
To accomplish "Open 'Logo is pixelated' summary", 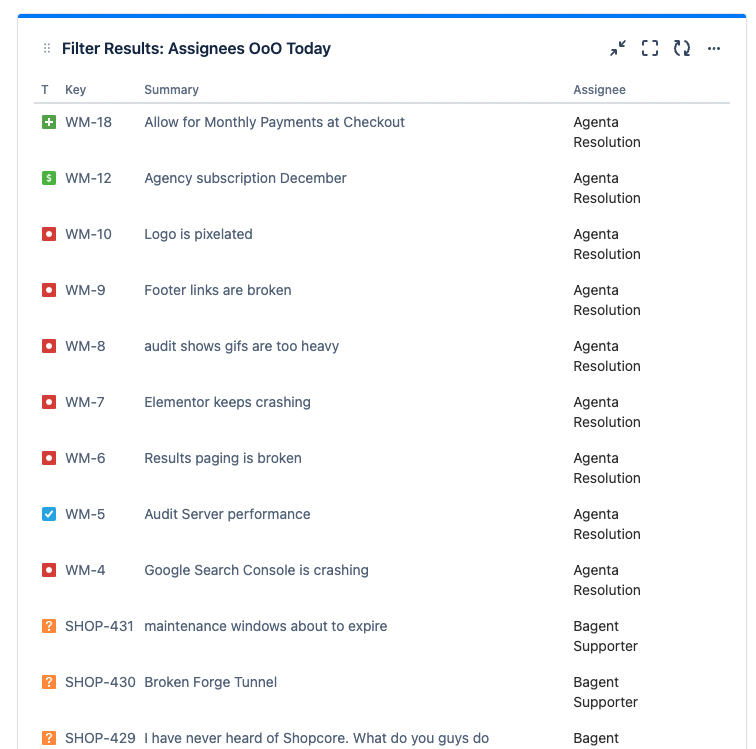I will click(198, 234).
